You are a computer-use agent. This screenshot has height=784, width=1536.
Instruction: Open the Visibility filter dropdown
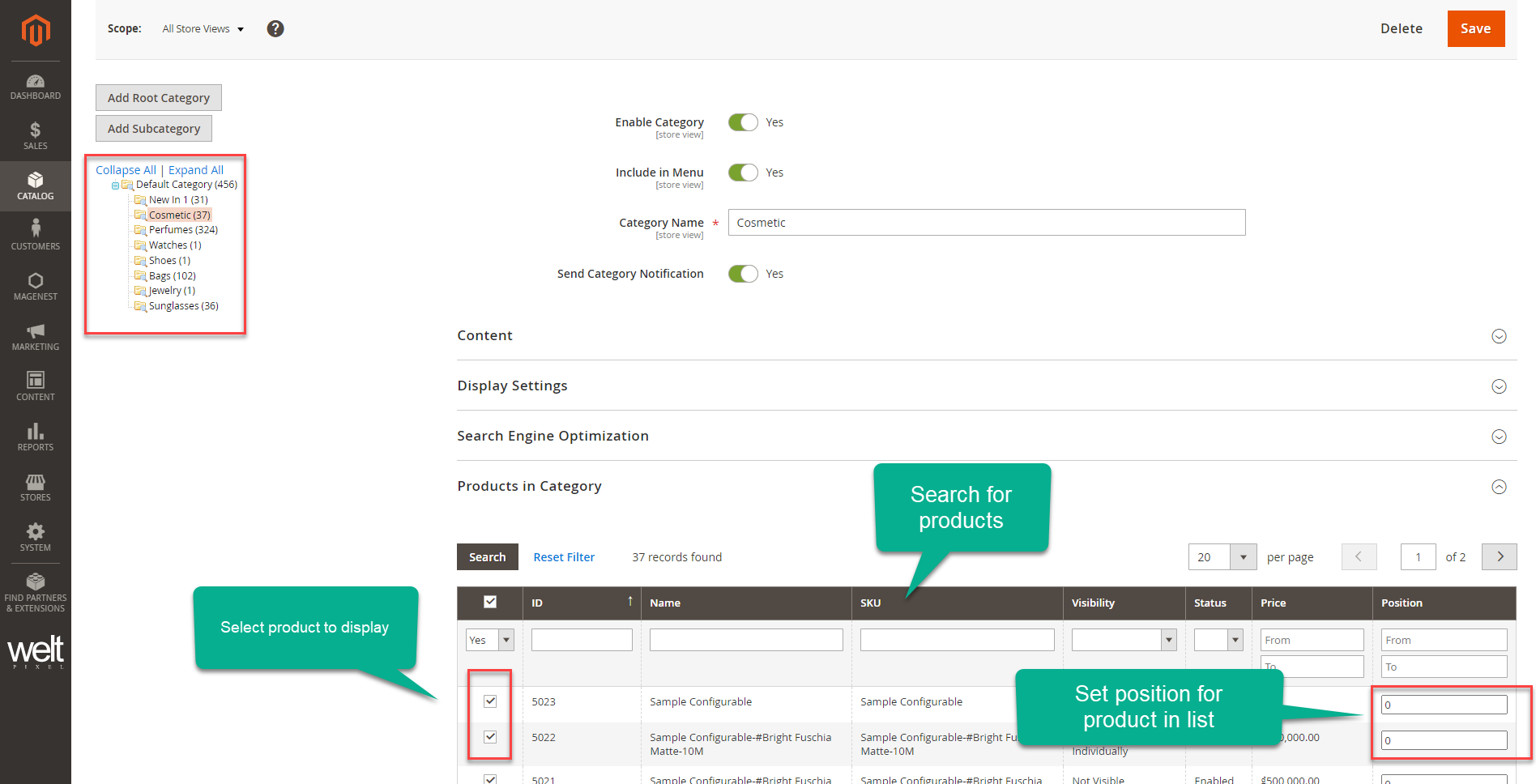tap(1124, 640)
